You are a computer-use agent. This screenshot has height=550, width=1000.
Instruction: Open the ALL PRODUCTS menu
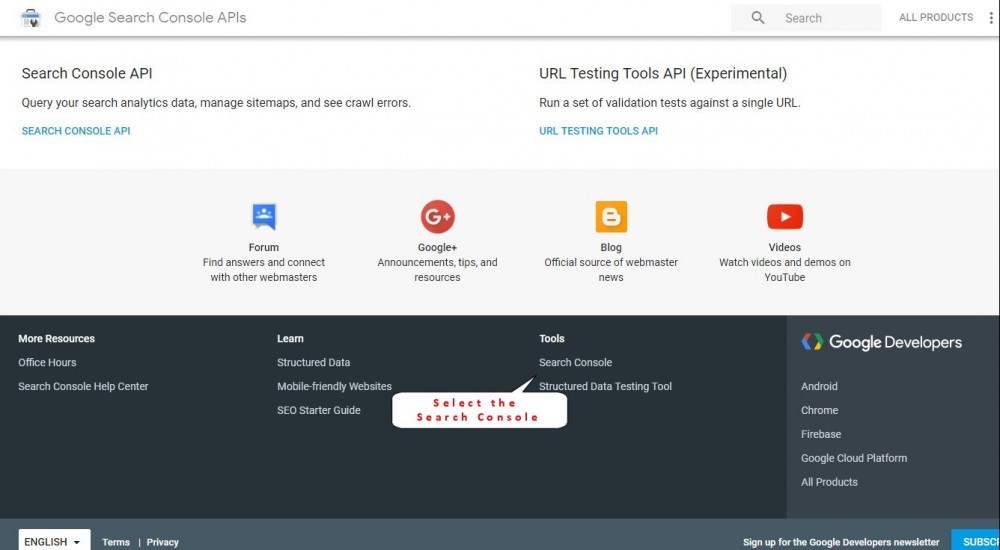[936, 17]
